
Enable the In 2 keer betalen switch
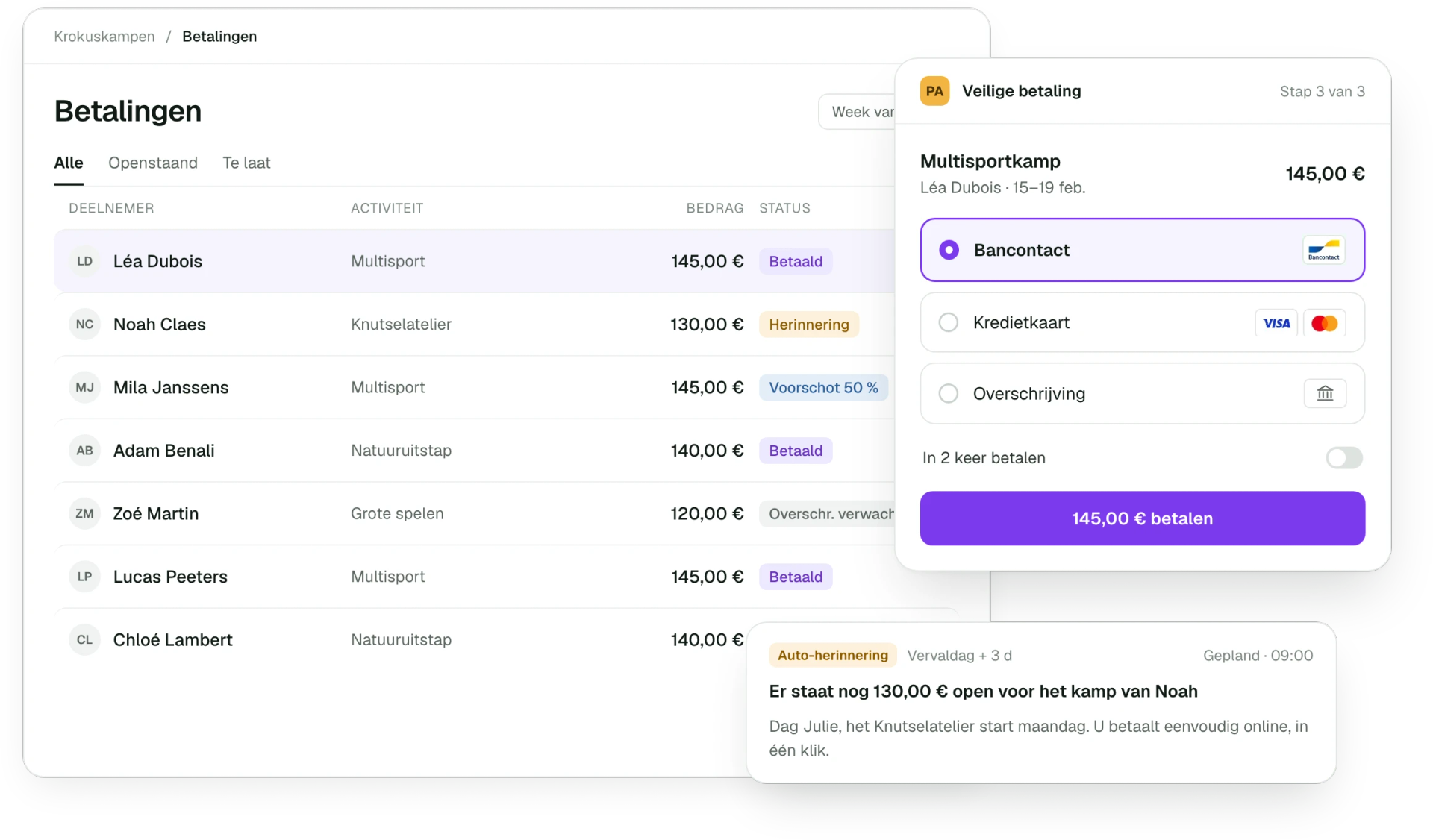point(1344,457)
